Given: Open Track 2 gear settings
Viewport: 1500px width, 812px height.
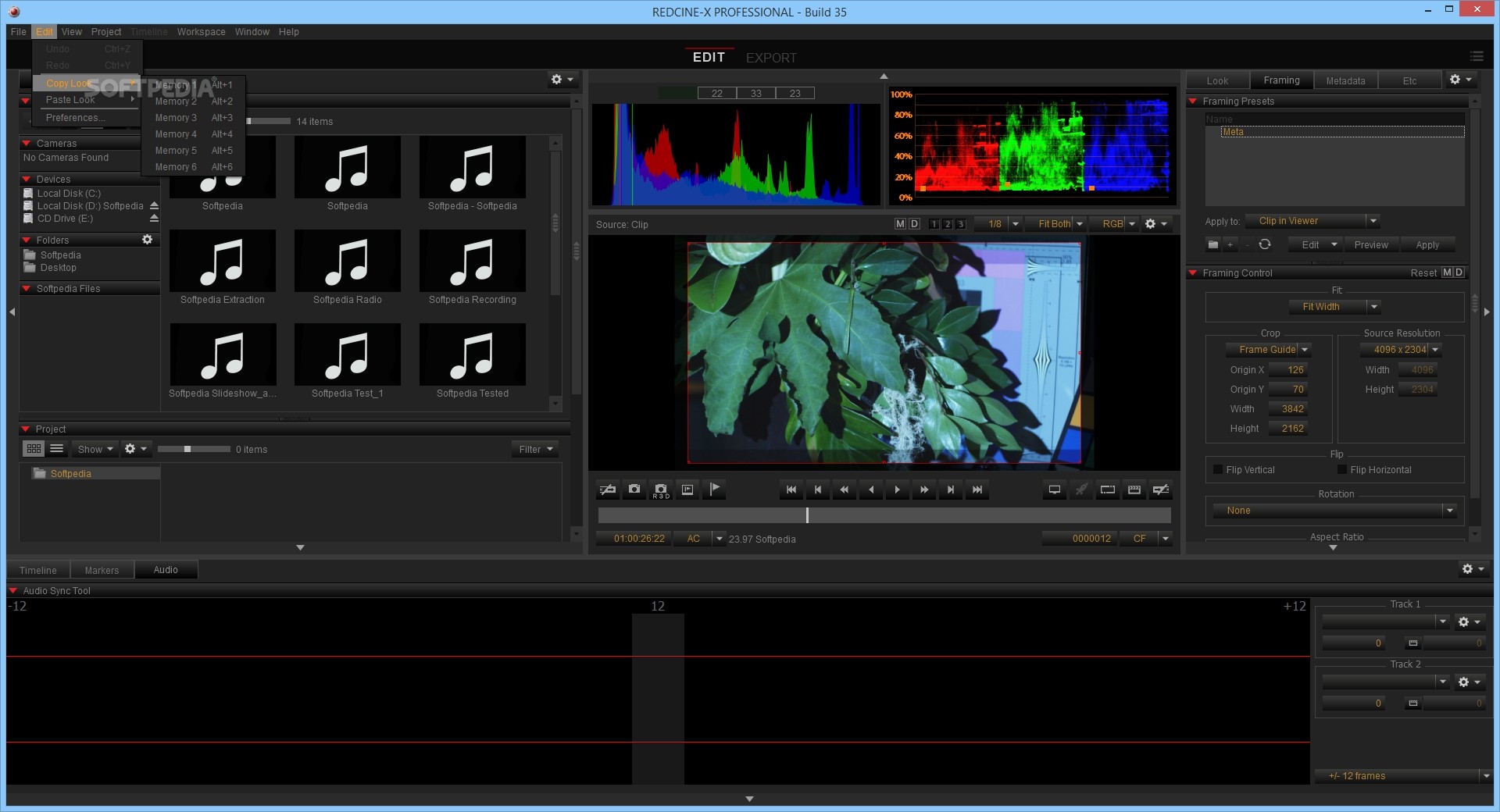Looking at the screenshot, I should click(x=1469, y=682).
